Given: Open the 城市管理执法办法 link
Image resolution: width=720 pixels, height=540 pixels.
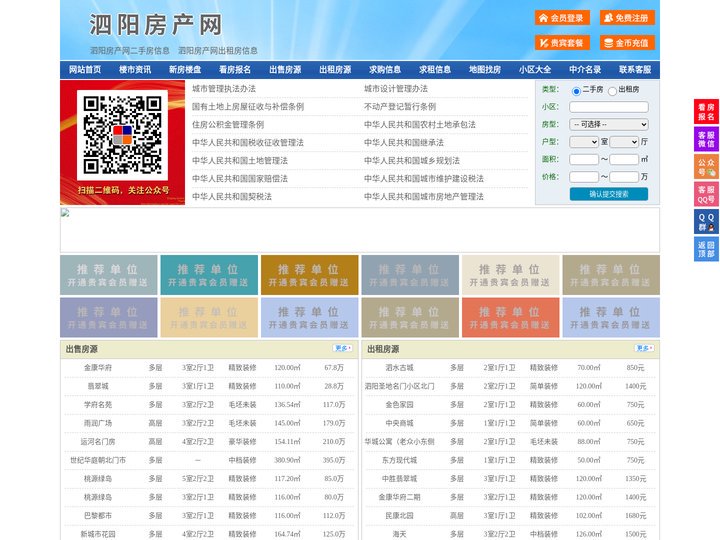Looking at the screenshot, I should click(x=224, y=89).
